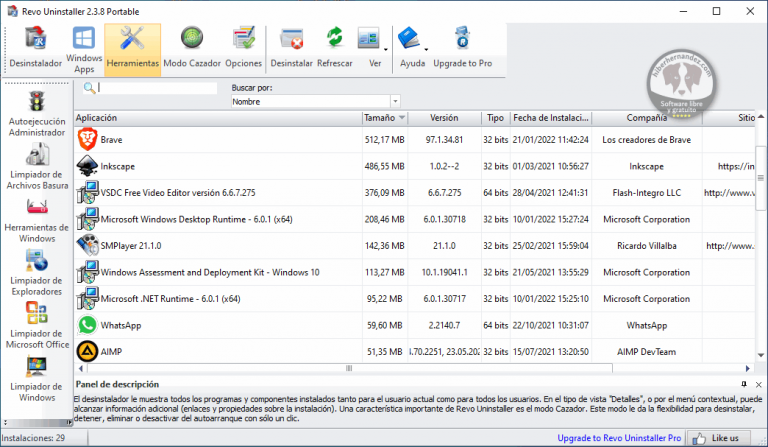
Task: Click the search magnifier icon
Action: pos(89,88)
